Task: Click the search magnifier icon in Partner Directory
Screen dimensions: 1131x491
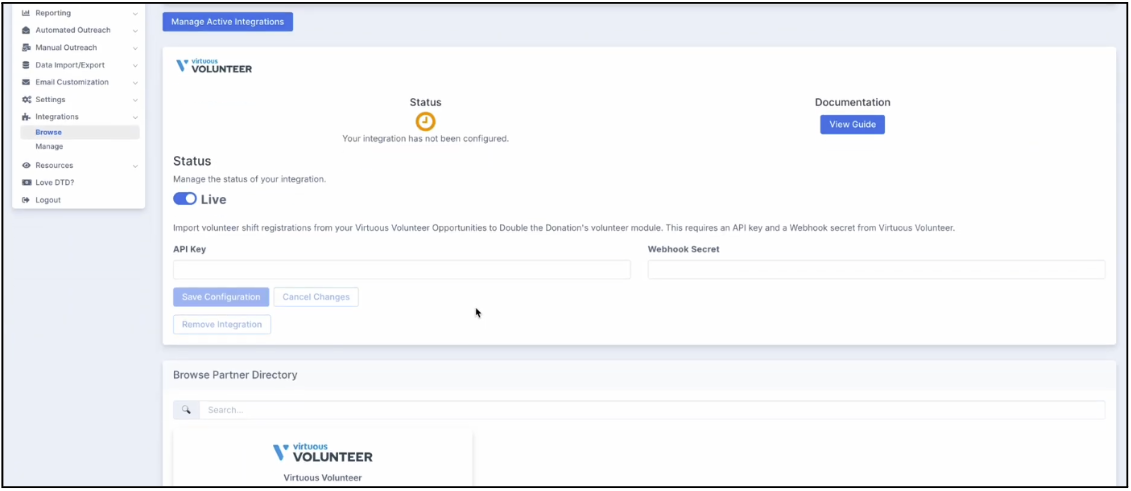Action: (186, 410)
